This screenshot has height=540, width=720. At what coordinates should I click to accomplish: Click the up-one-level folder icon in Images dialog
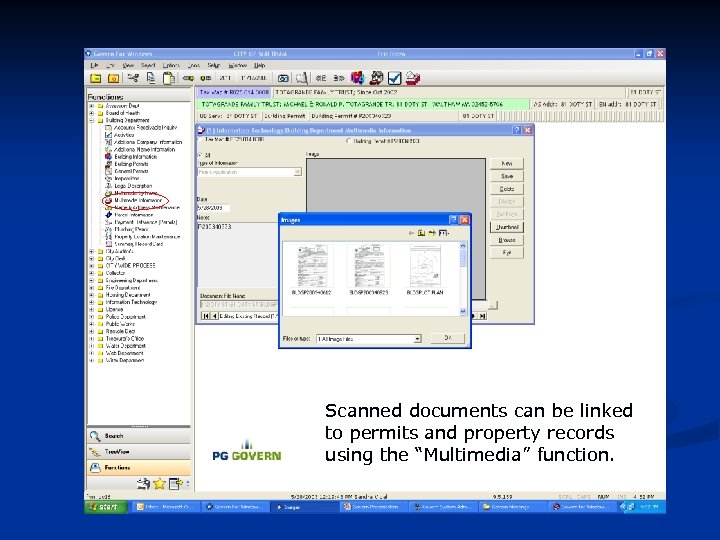(421, 233)
